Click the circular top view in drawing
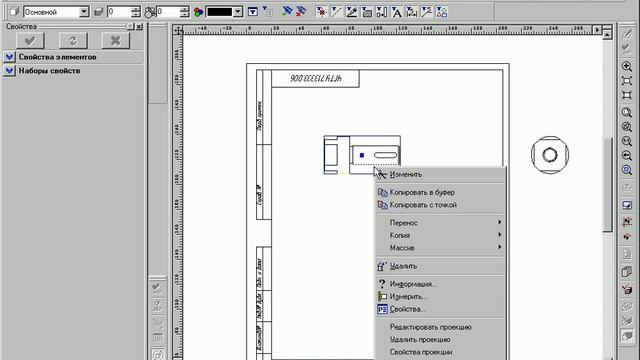 coord(550,155)
